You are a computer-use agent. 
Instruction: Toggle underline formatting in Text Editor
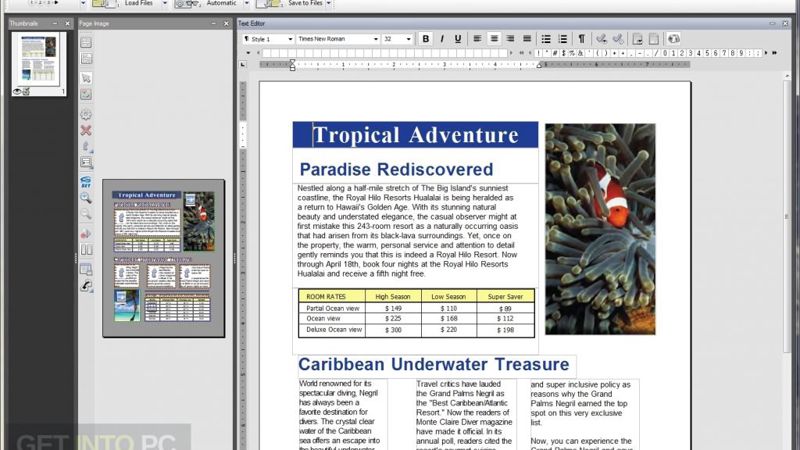pos(458,39)
